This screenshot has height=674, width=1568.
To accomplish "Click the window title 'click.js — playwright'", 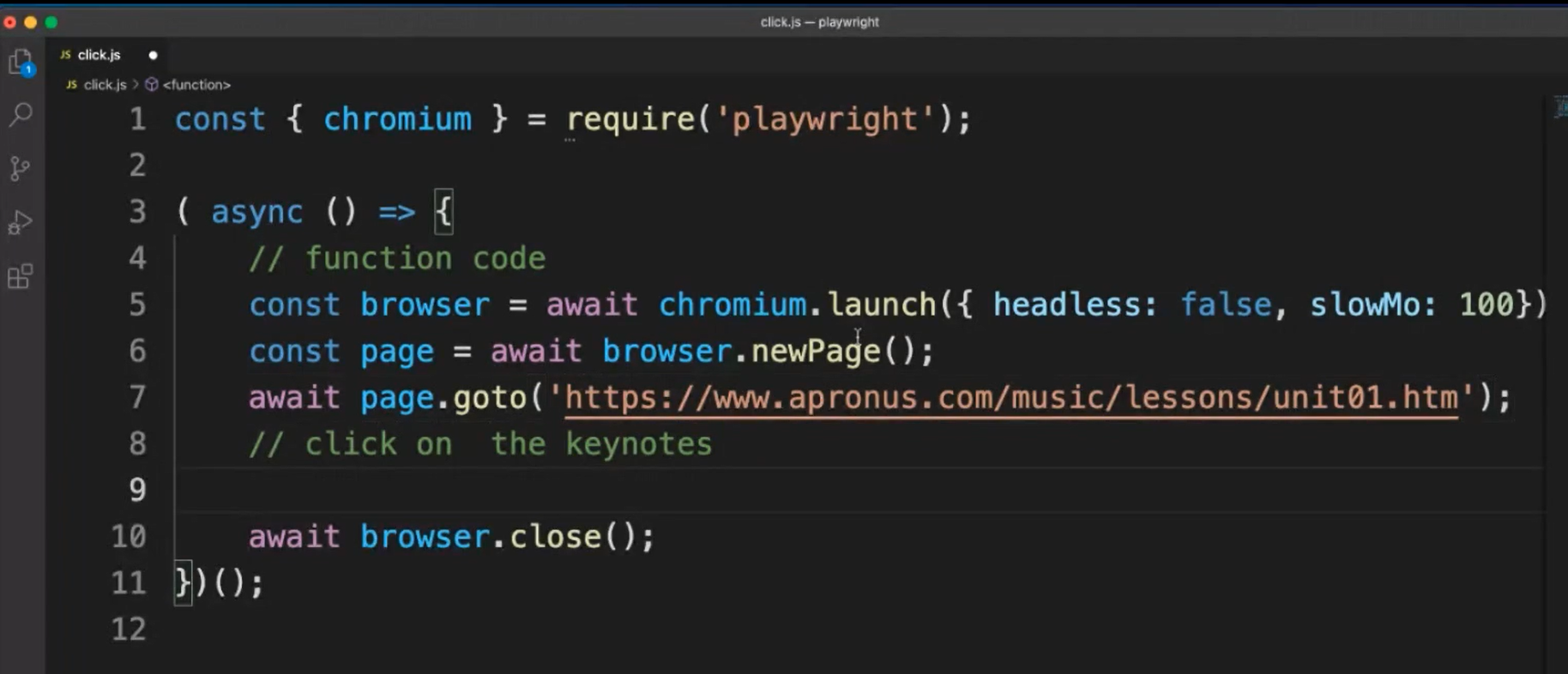I will tap(819, 22).
